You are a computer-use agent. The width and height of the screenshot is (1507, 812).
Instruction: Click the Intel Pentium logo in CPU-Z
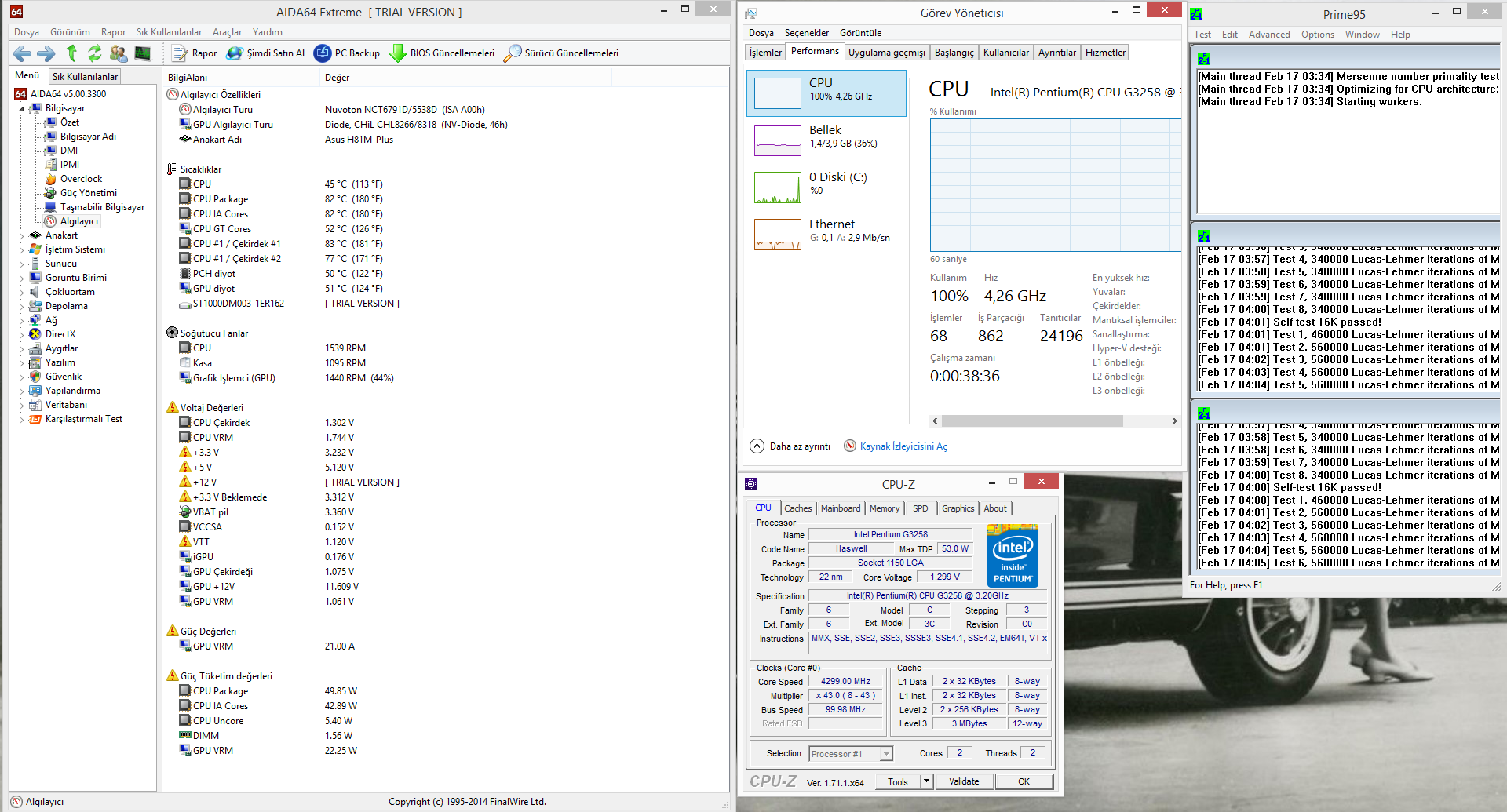tap(1013, 556)
